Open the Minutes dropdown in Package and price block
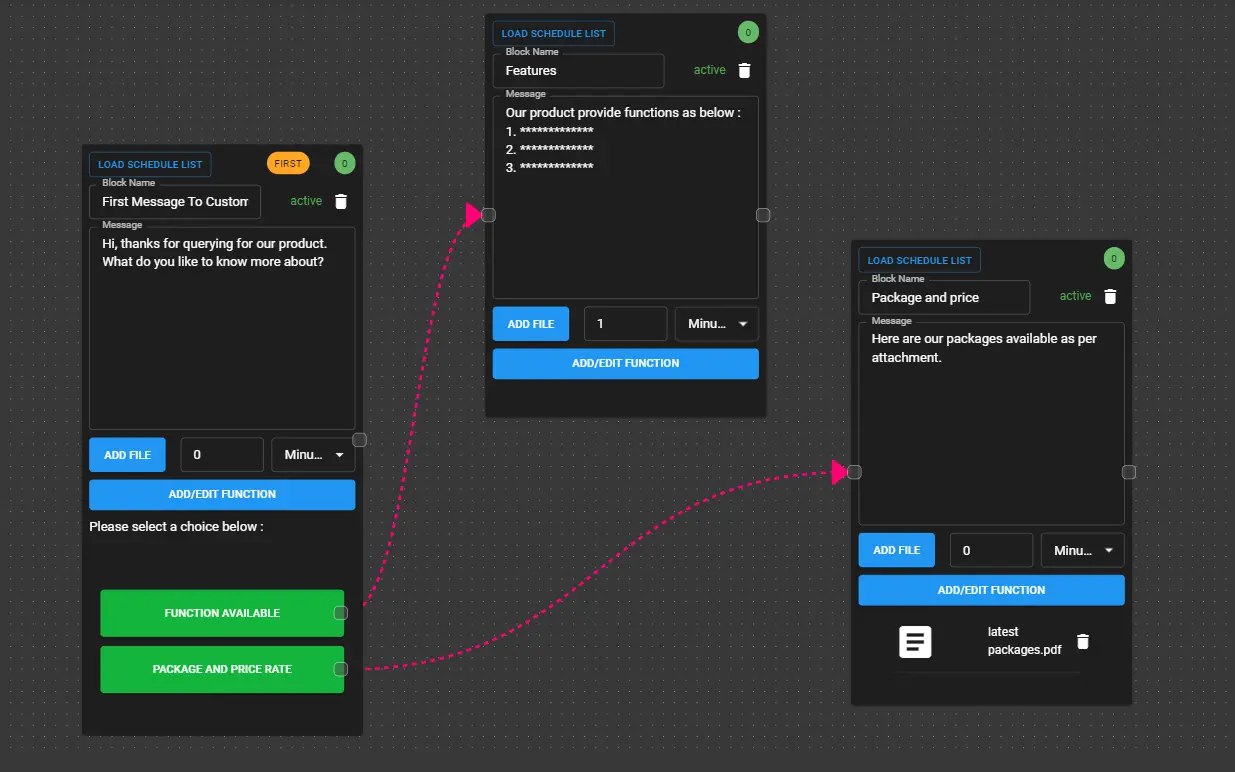 coord(1082,549)
